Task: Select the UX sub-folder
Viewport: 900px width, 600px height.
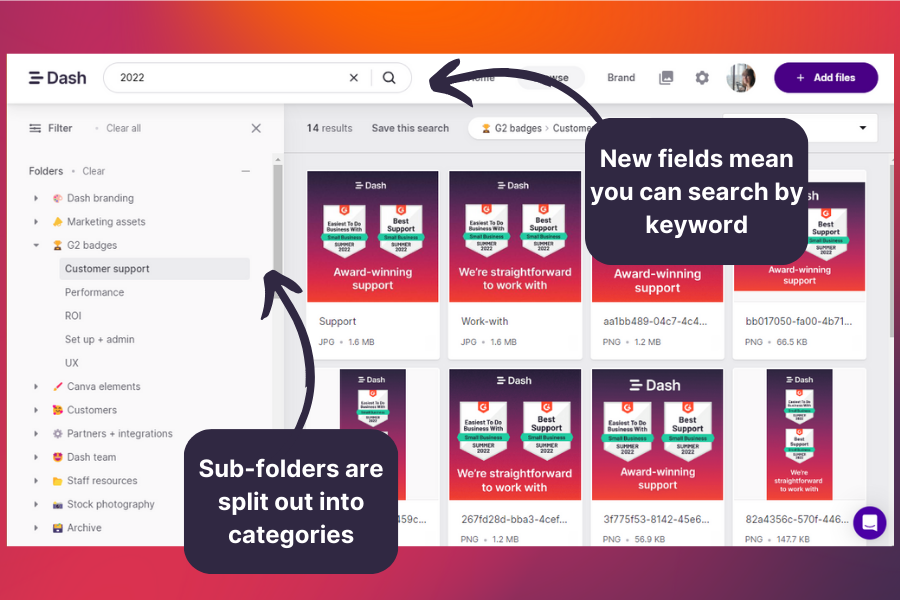Action: pos(71,363)
